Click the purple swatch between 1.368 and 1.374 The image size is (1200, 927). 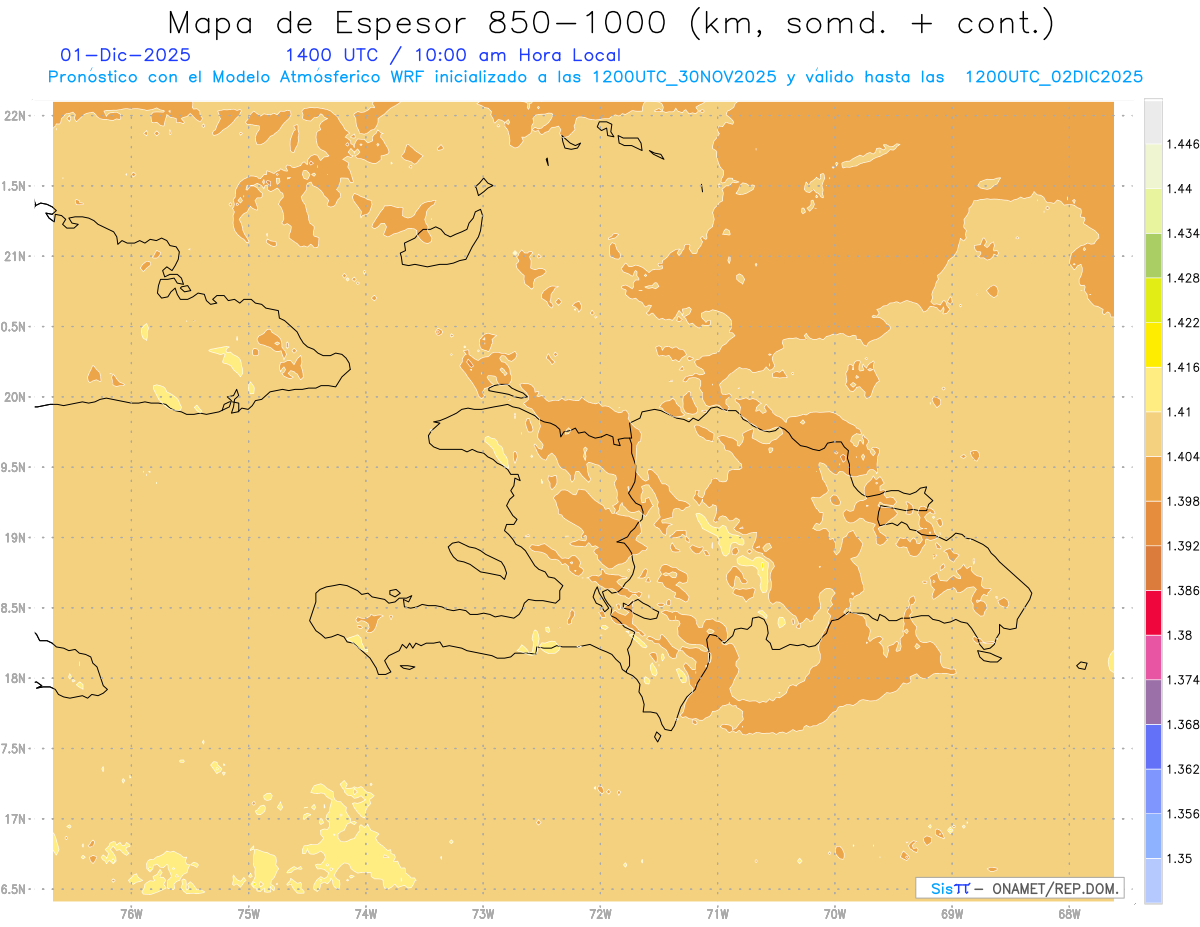pos(1153,702)
